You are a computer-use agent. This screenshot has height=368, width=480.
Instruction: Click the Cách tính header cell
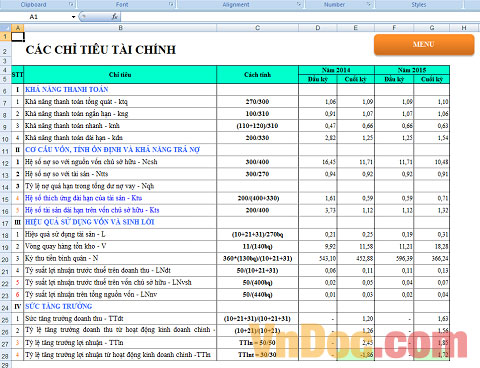click(257, 75)
